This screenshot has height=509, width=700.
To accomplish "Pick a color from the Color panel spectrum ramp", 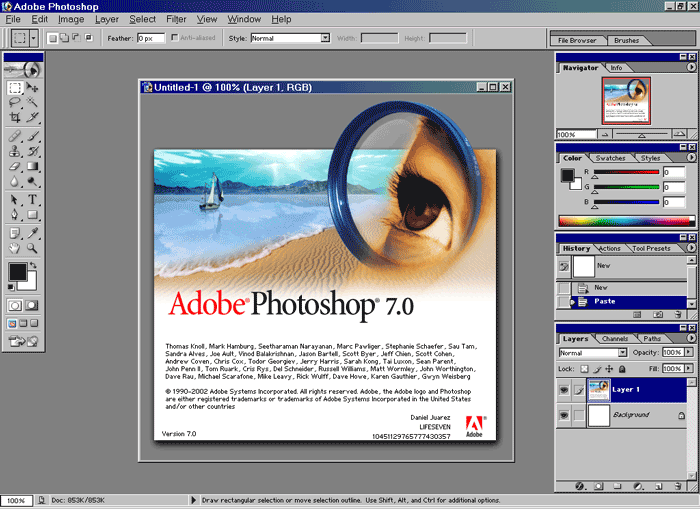I will (x=626, y=221).
